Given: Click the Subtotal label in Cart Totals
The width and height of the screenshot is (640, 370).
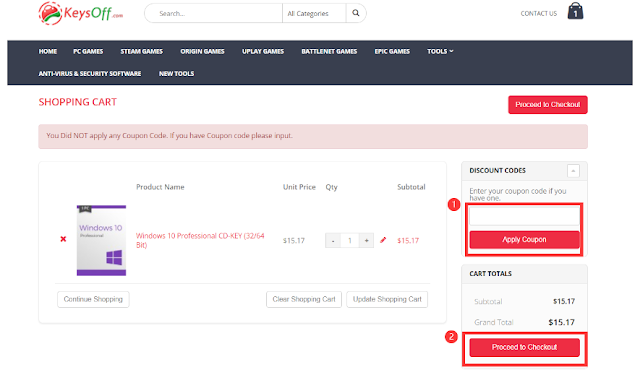Looking at the screenshot, I should coord(488,302).
